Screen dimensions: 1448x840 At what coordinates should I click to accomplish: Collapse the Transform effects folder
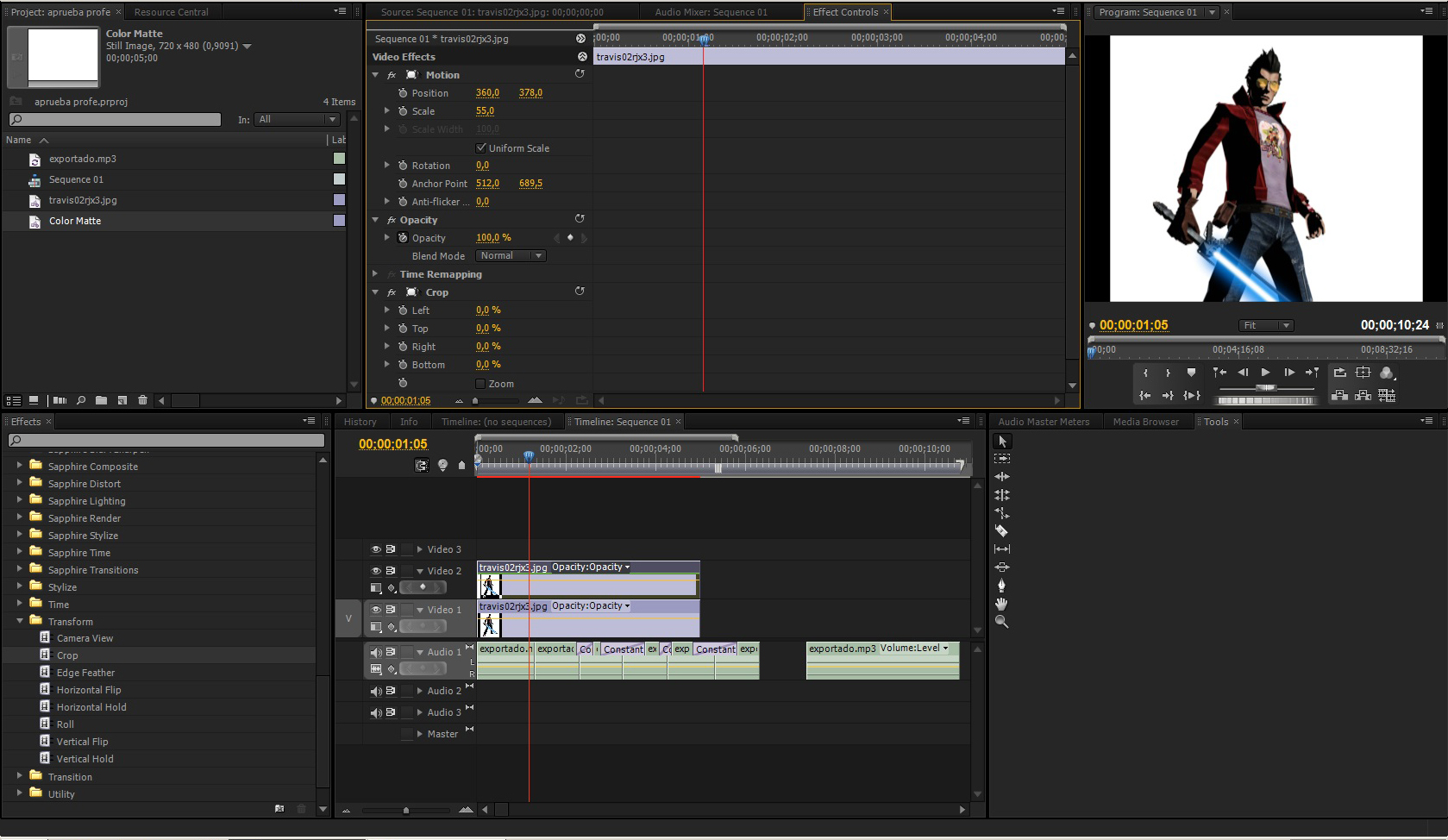pos(19,621)
